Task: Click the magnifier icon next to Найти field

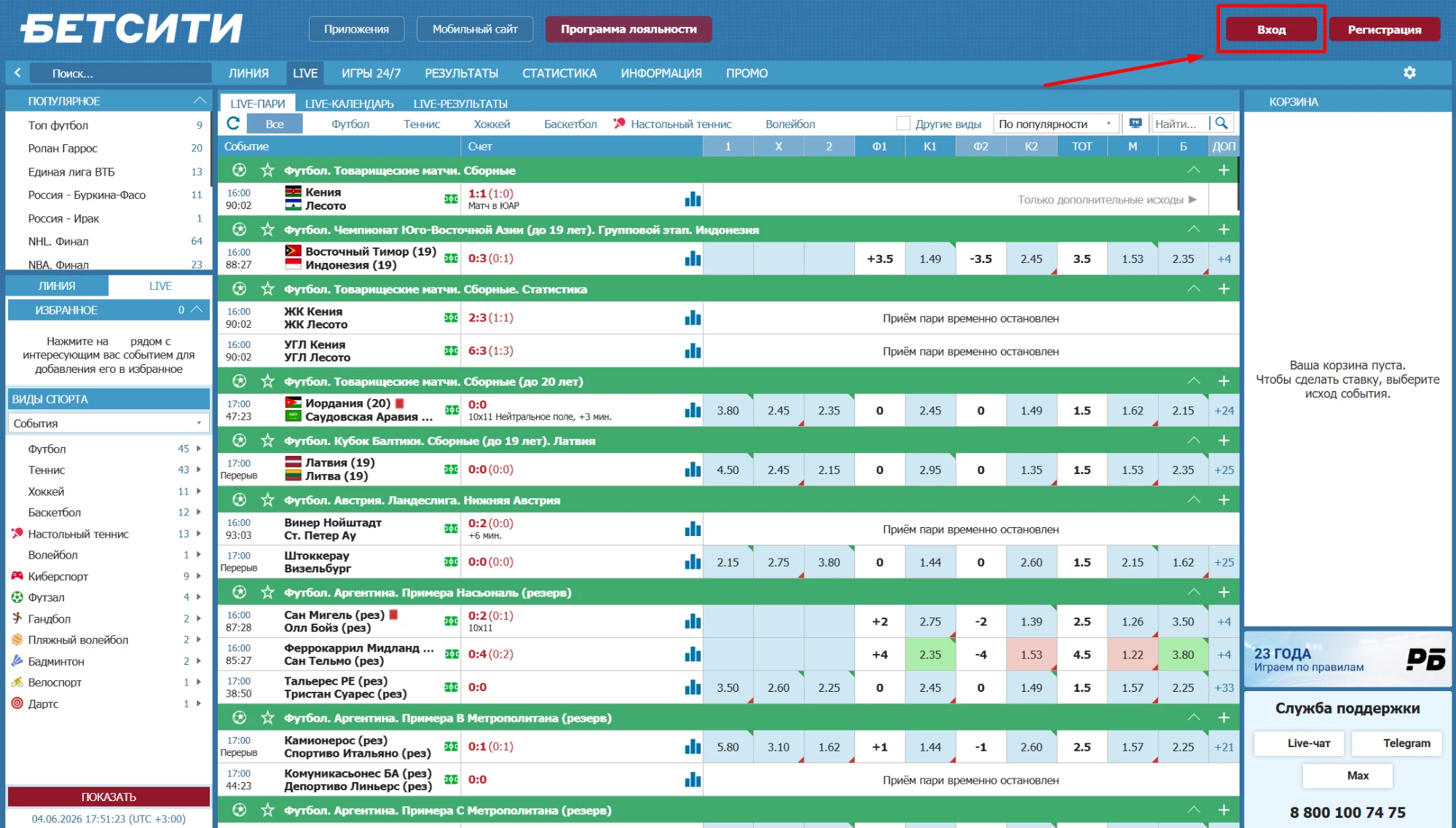Action: (x=1221, y=124)
